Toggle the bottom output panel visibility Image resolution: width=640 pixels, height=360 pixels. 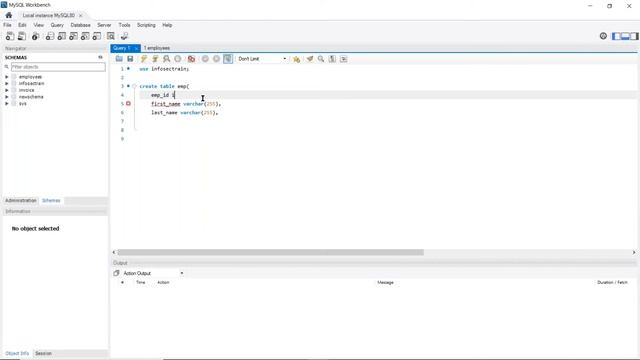click(625, 36)
